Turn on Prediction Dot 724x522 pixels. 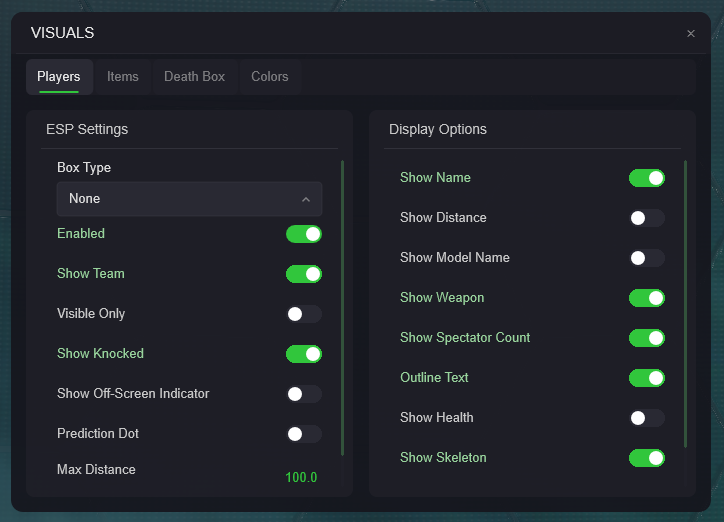304,434
